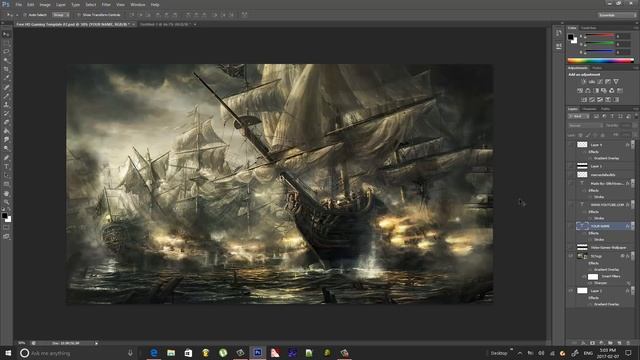The height and width of the screenshot is (360, 640).
Task: Select the Move tool
Action: click(6, 34)
